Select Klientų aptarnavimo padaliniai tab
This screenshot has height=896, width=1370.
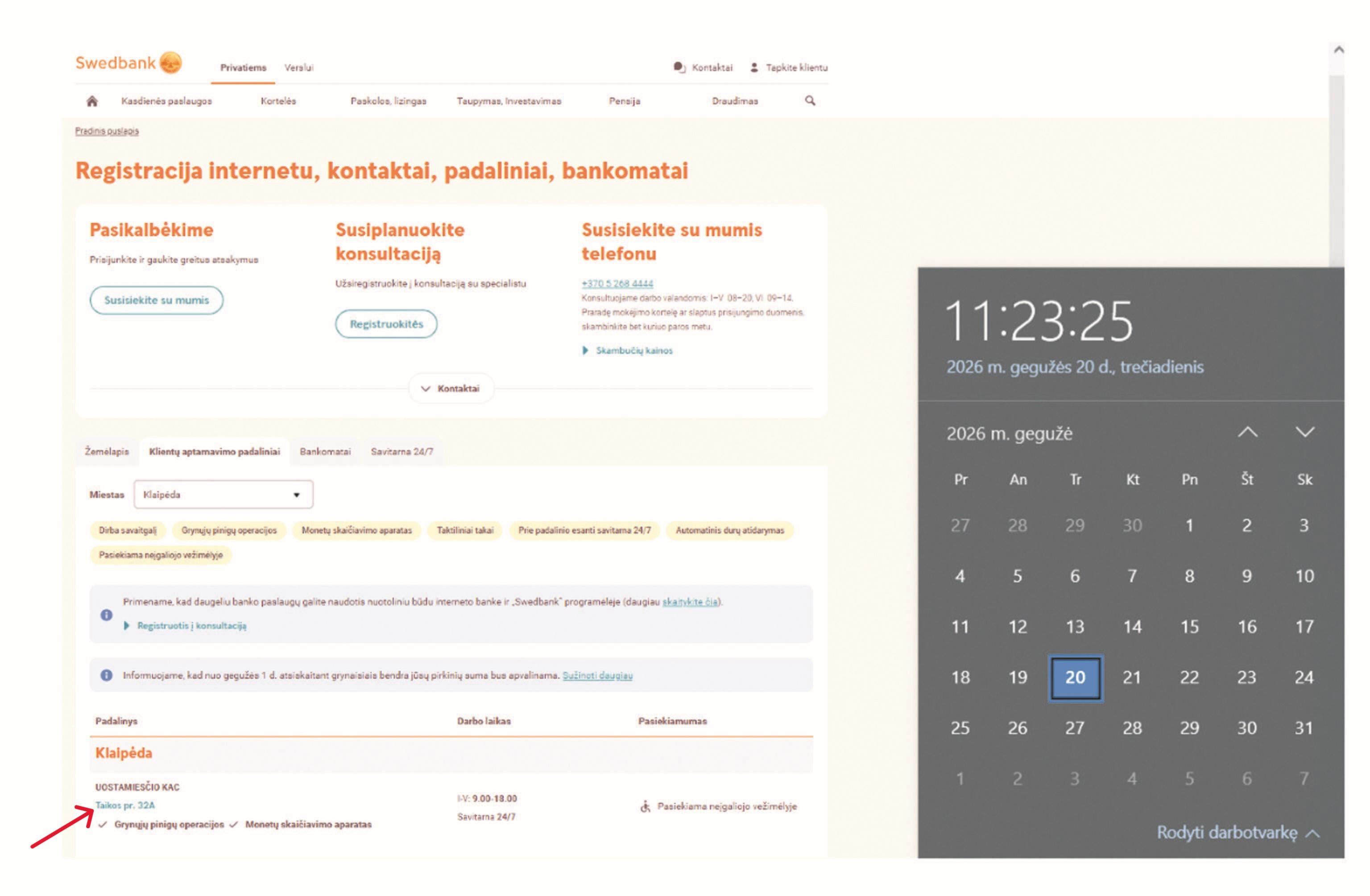tap(214, 452)
